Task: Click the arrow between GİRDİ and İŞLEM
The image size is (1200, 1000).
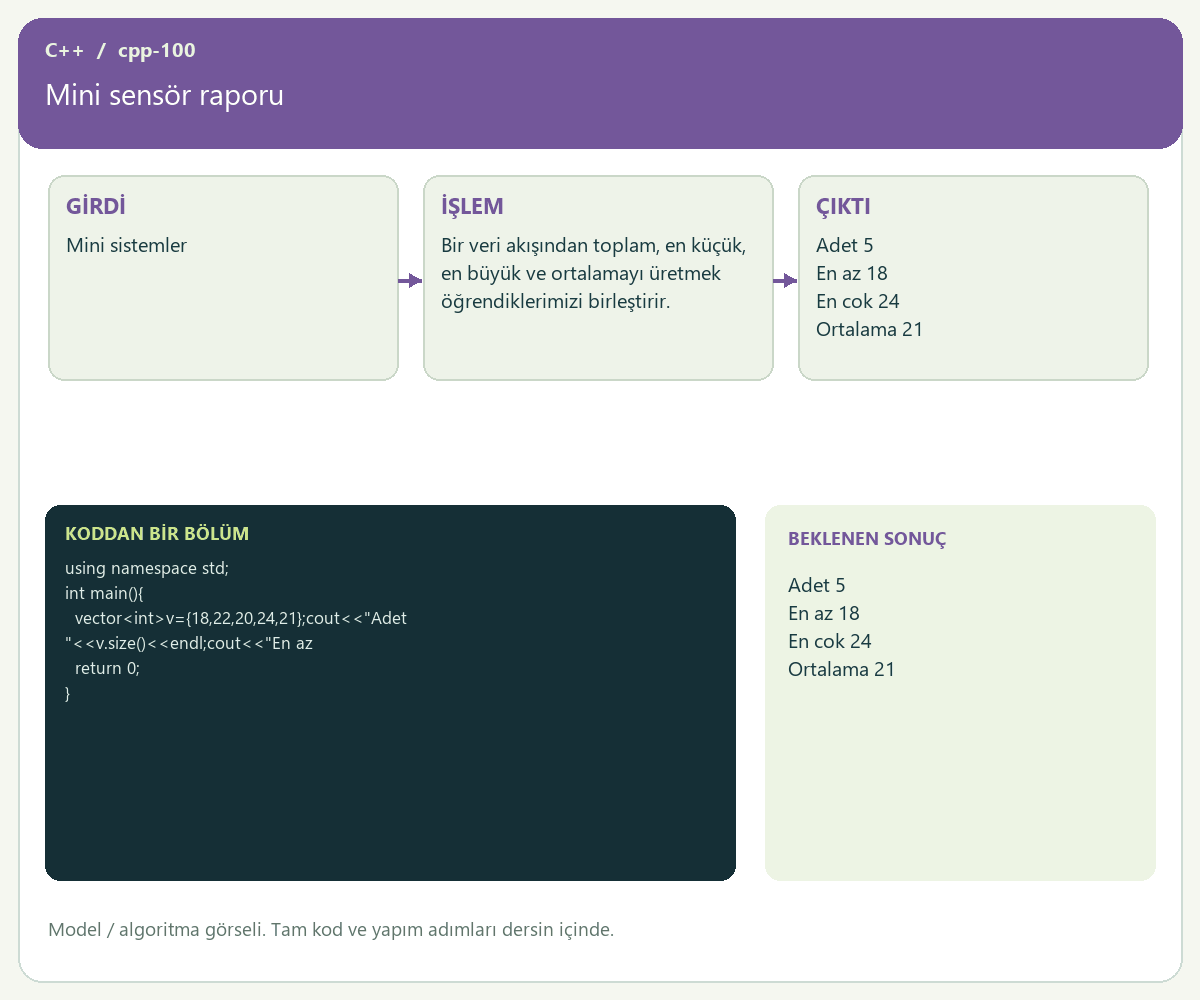Action: point(410,281)
